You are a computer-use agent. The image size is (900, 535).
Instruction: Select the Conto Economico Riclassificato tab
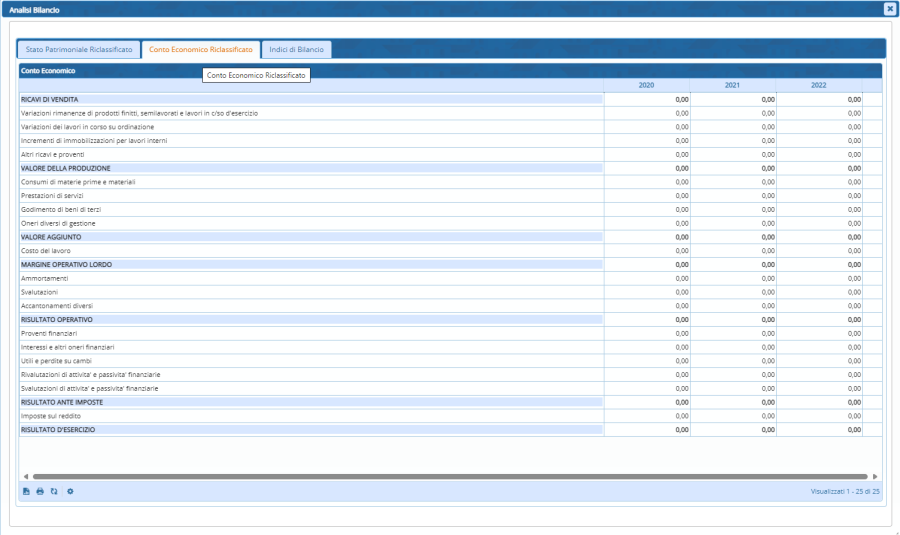click(201, 49)
